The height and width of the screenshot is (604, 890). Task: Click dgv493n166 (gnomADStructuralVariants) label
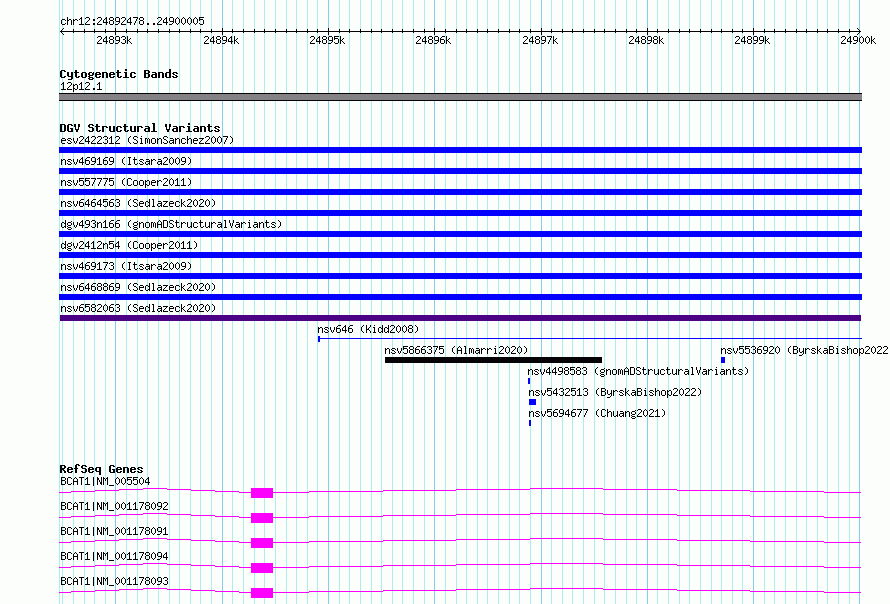(171, 224)
